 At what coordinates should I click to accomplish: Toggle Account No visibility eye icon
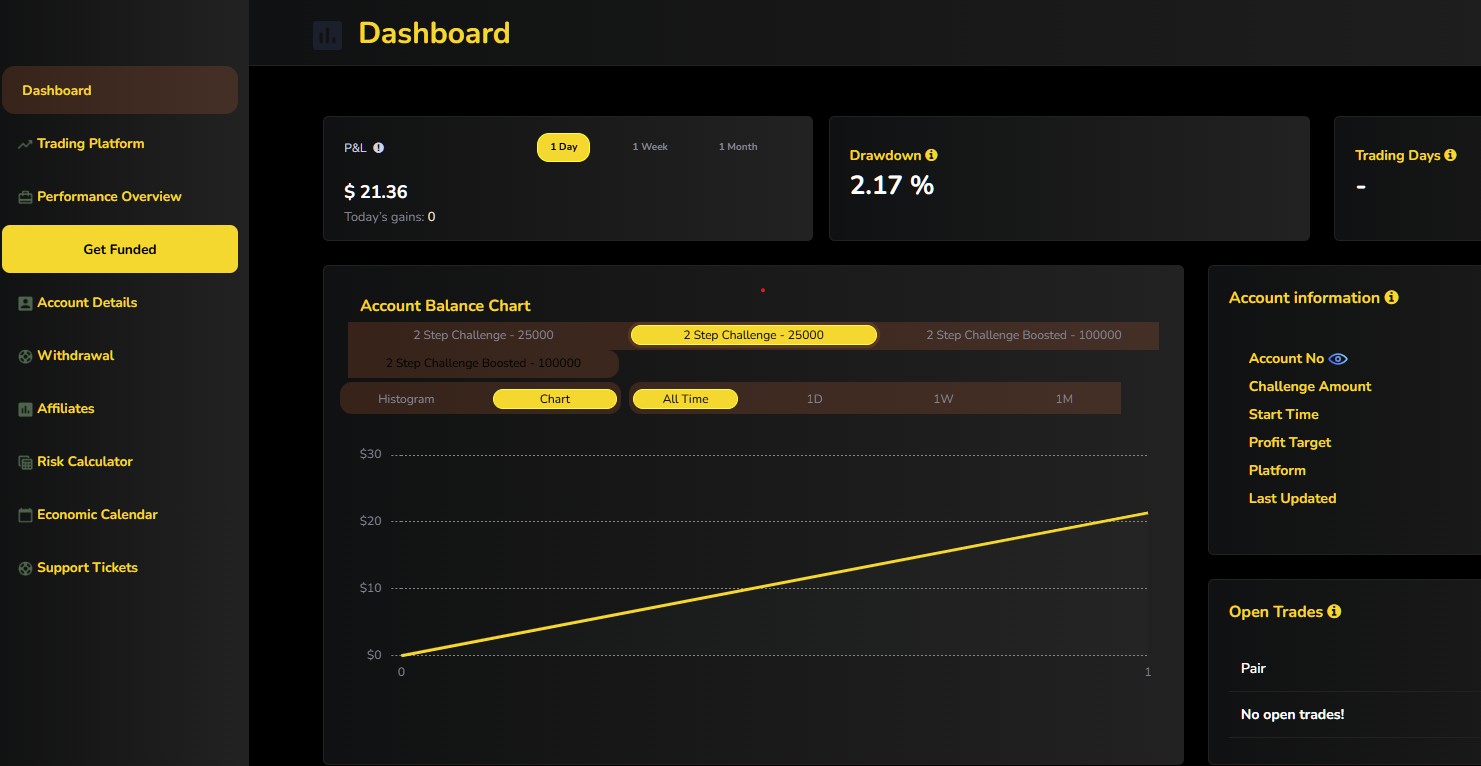1338,359
